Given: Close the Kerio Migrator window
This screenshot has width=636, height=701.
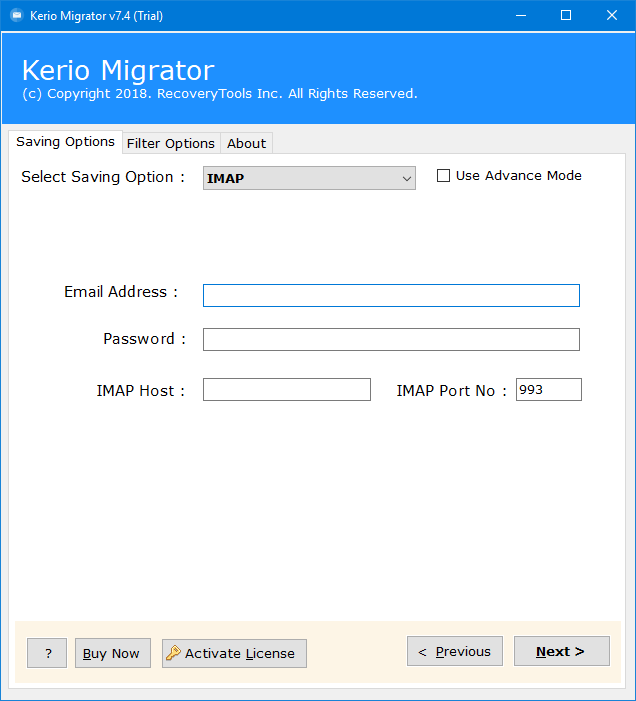Looking at the screenshot, I should point(612,15).
